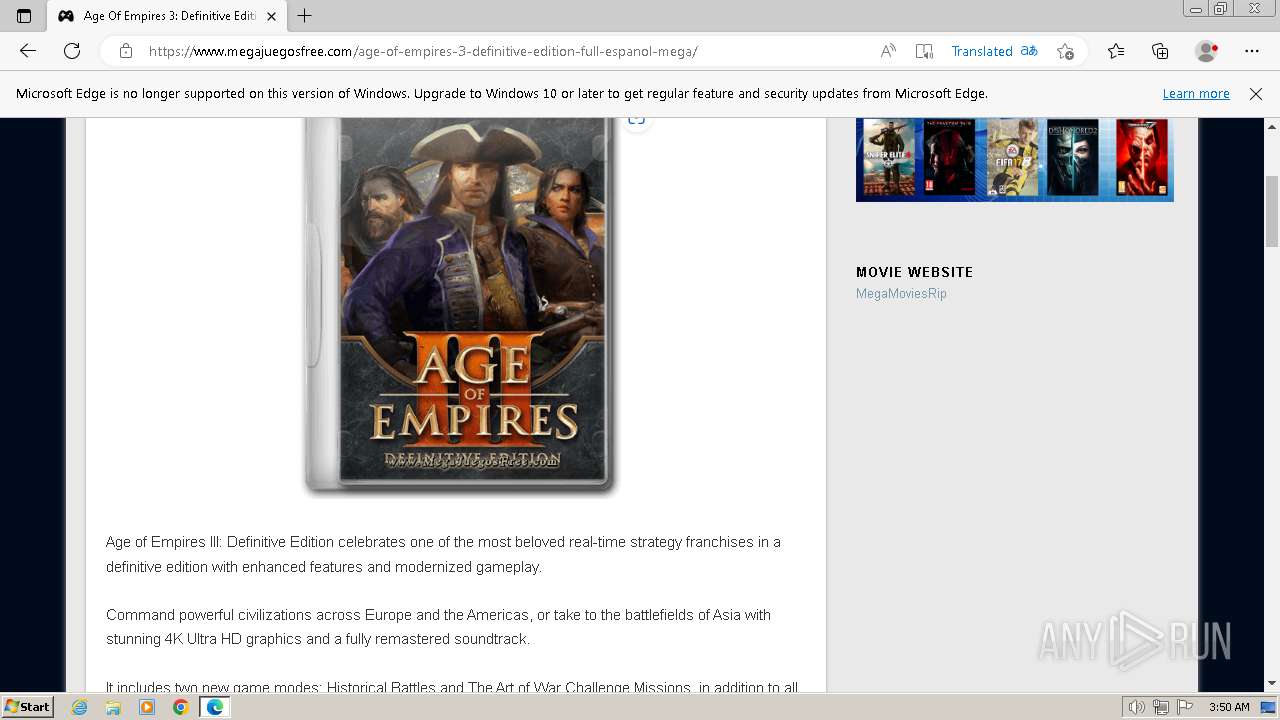Open the Sniper Elite game cover
This screenshot has width=1280, height=720.
click(x=889, y=157)
